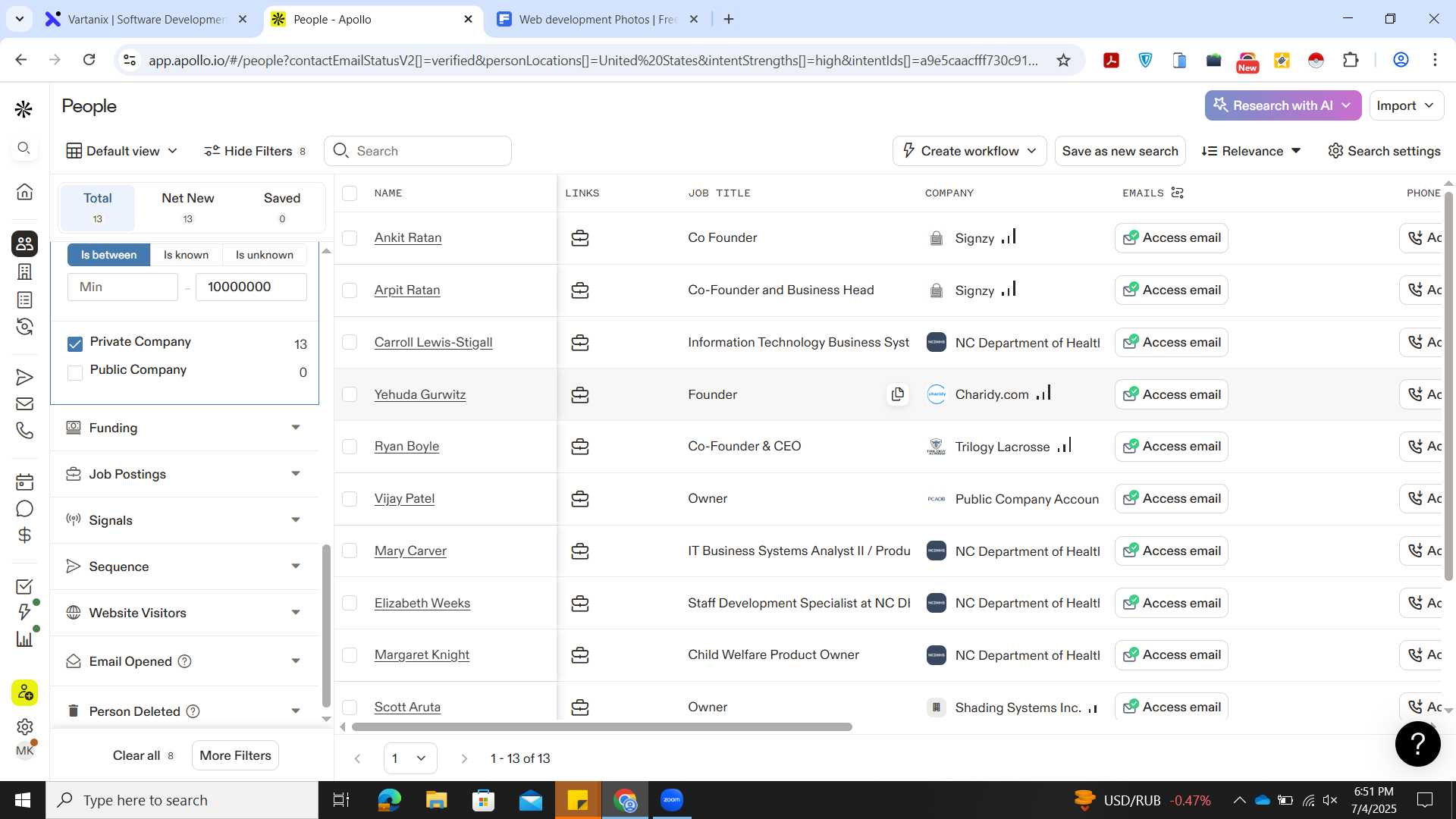
Task: Open the page number dropdown
Action: (x=410, y=758)
